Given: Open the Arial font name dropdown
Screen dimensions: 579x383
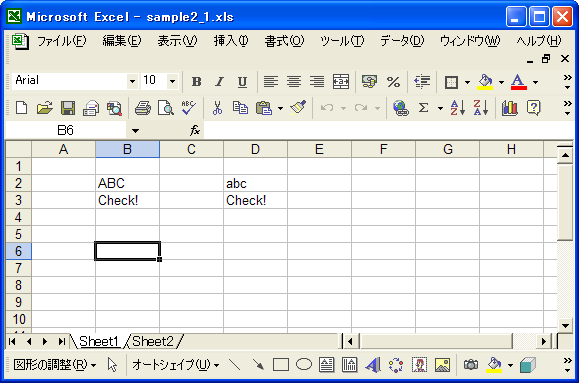Looking at the screenshot, I should coord(132,81).
